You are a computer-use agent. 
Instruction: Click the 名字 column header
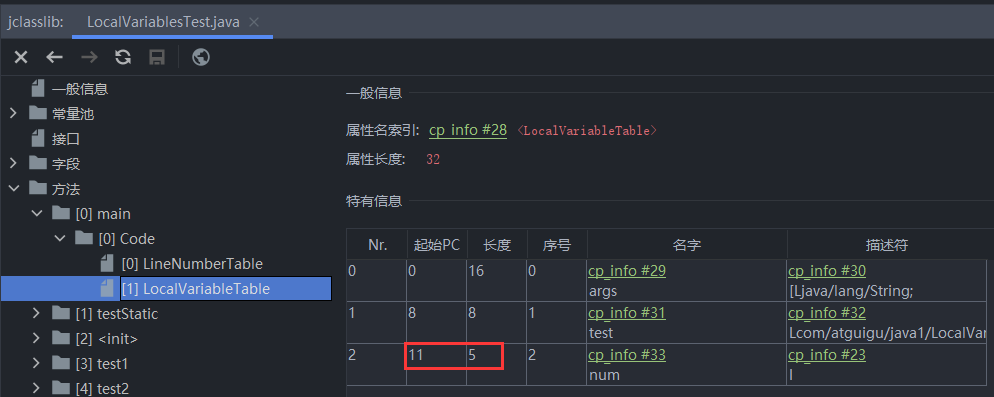687,245
